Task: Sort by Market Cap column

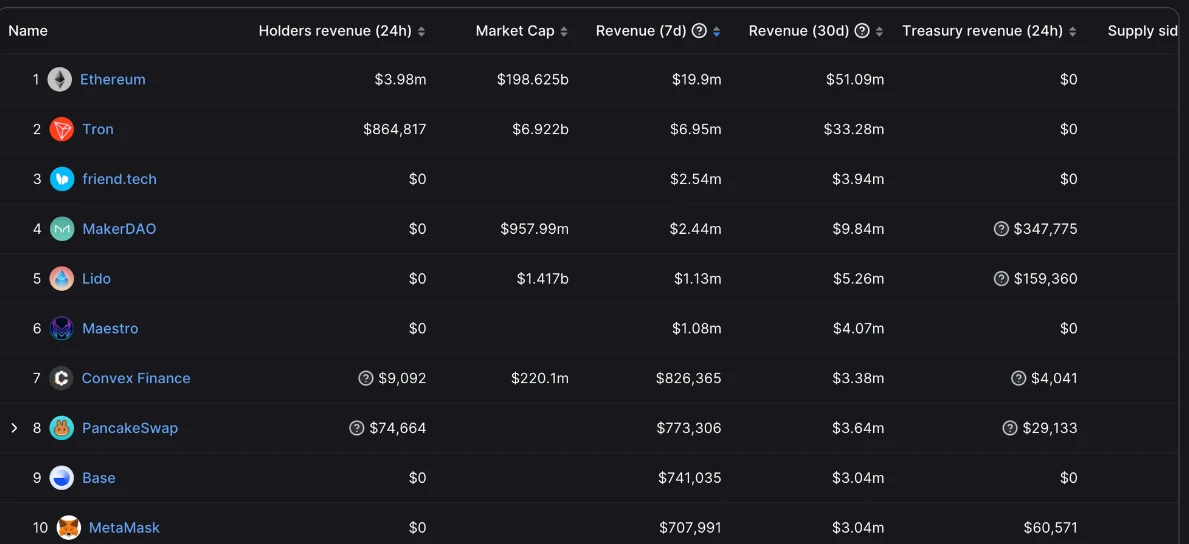Action: (x=563, y=32)
